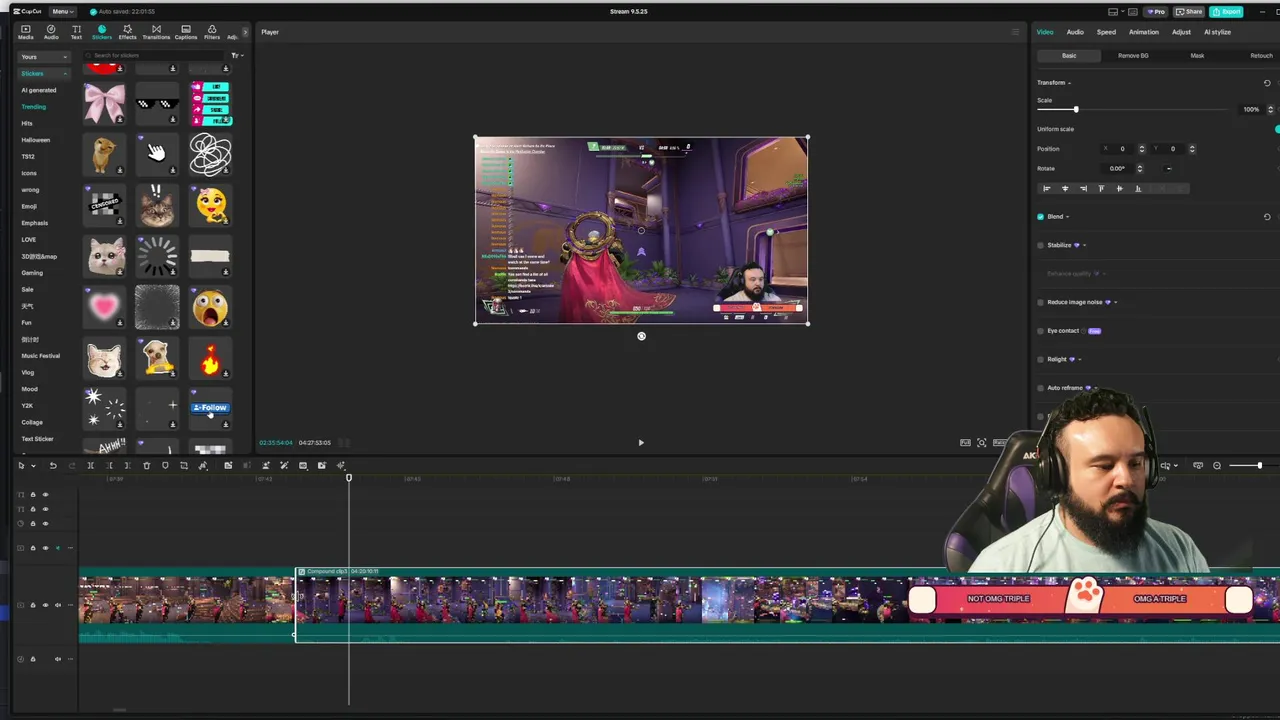
Task: Uncheck the Blend checkbox
Action: 1040,217
